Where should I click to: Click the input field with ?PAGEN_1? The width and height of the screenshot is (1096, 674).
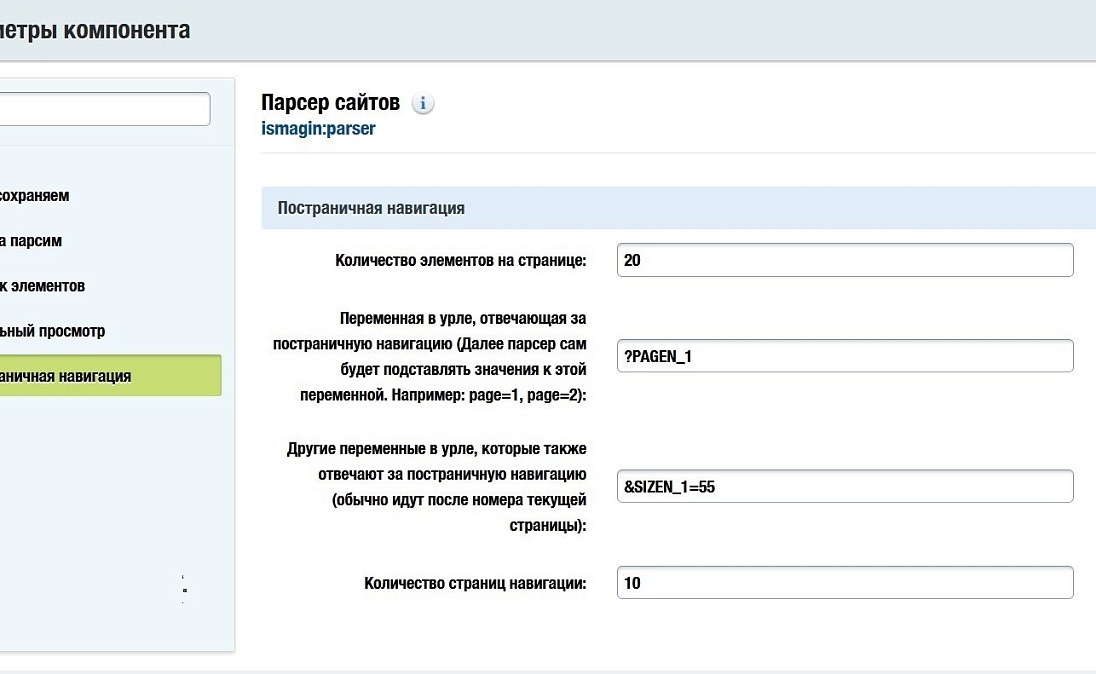coord(845,356)
